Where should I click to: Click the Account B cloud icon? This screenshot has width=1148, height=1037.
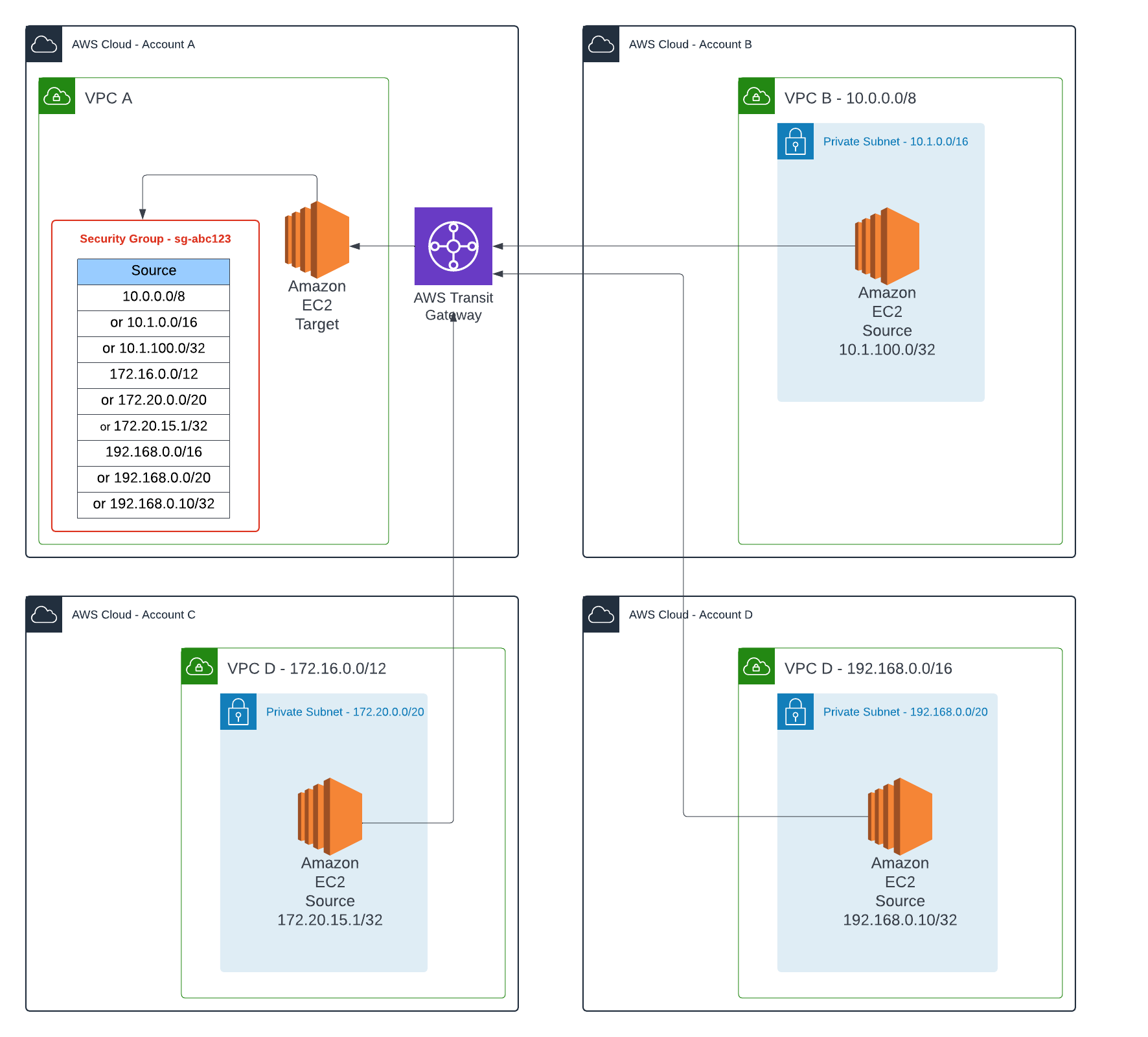pyautogui.click(x=601, y=44)
